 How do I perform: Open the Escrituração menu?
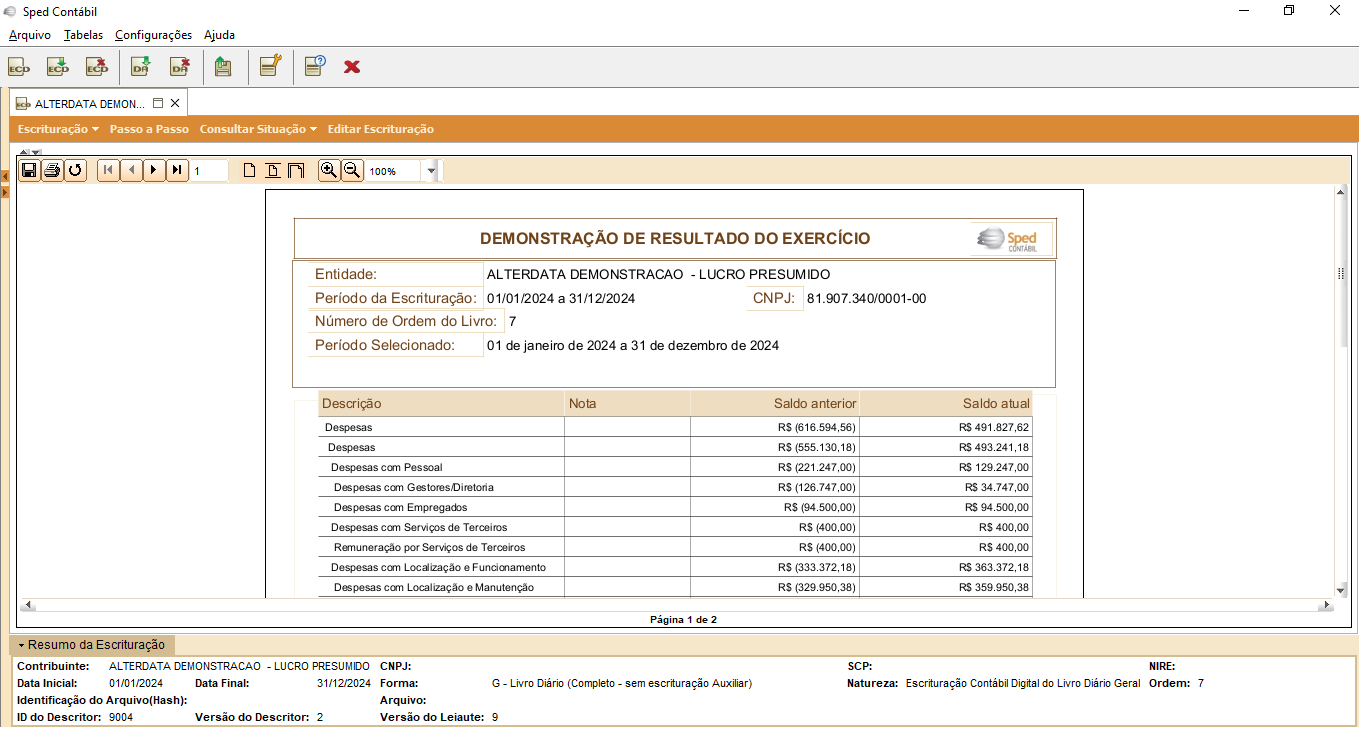[x=56, y=129]
